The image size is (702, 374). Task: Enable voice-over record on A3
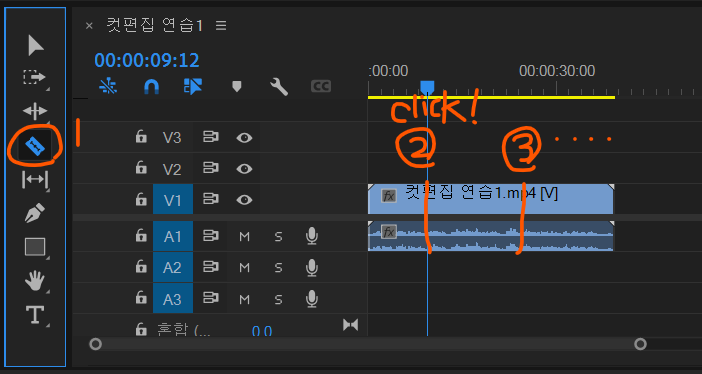pyautogui.click(x=312, y=298)
